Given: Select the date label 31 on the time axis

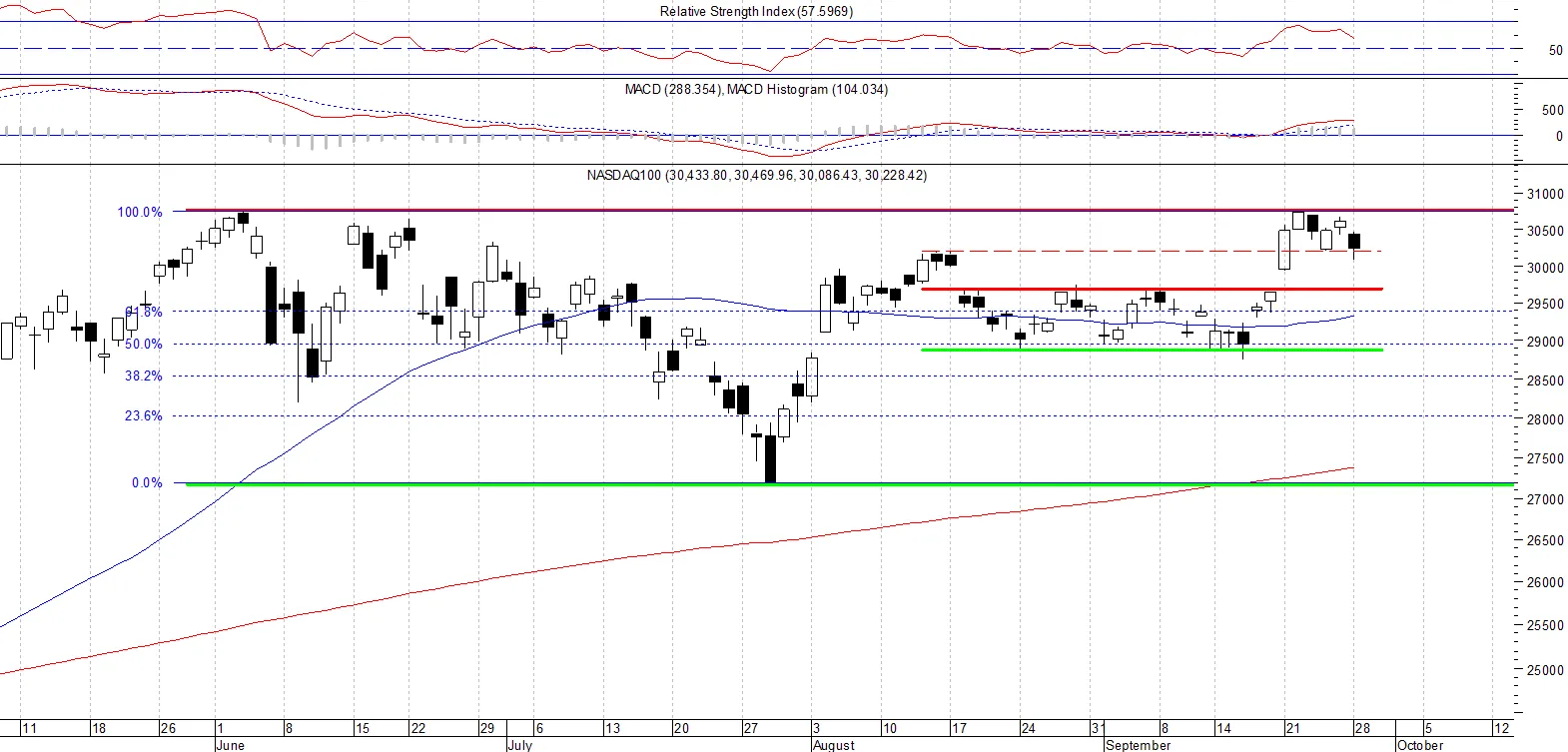Looking at the screenshot, I should pos(1098,728).
